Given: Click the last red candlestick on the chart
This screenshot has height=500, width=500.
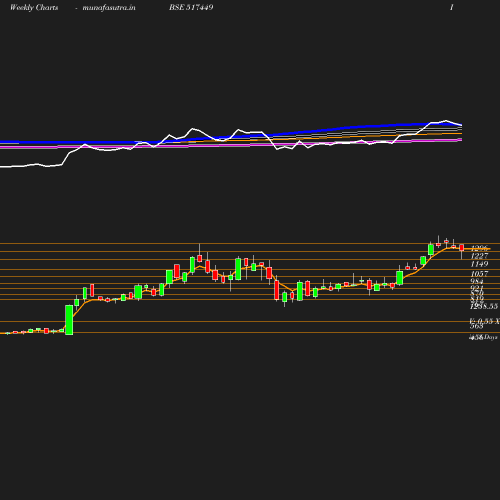Looking at the screenshot, I should click(462, 248).
